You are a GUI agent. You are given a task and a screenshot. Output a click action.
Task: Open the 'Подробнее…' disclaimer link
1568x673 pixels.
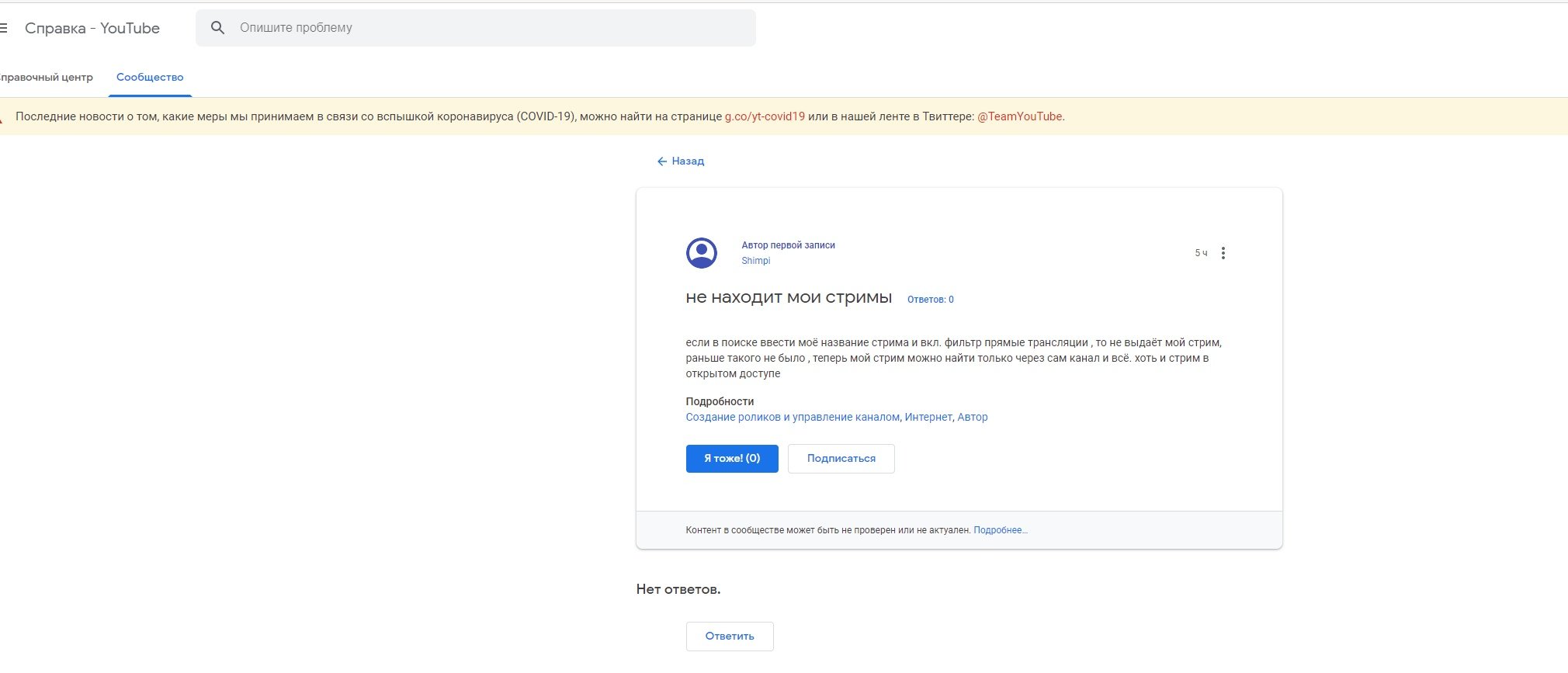[1000, 530]
